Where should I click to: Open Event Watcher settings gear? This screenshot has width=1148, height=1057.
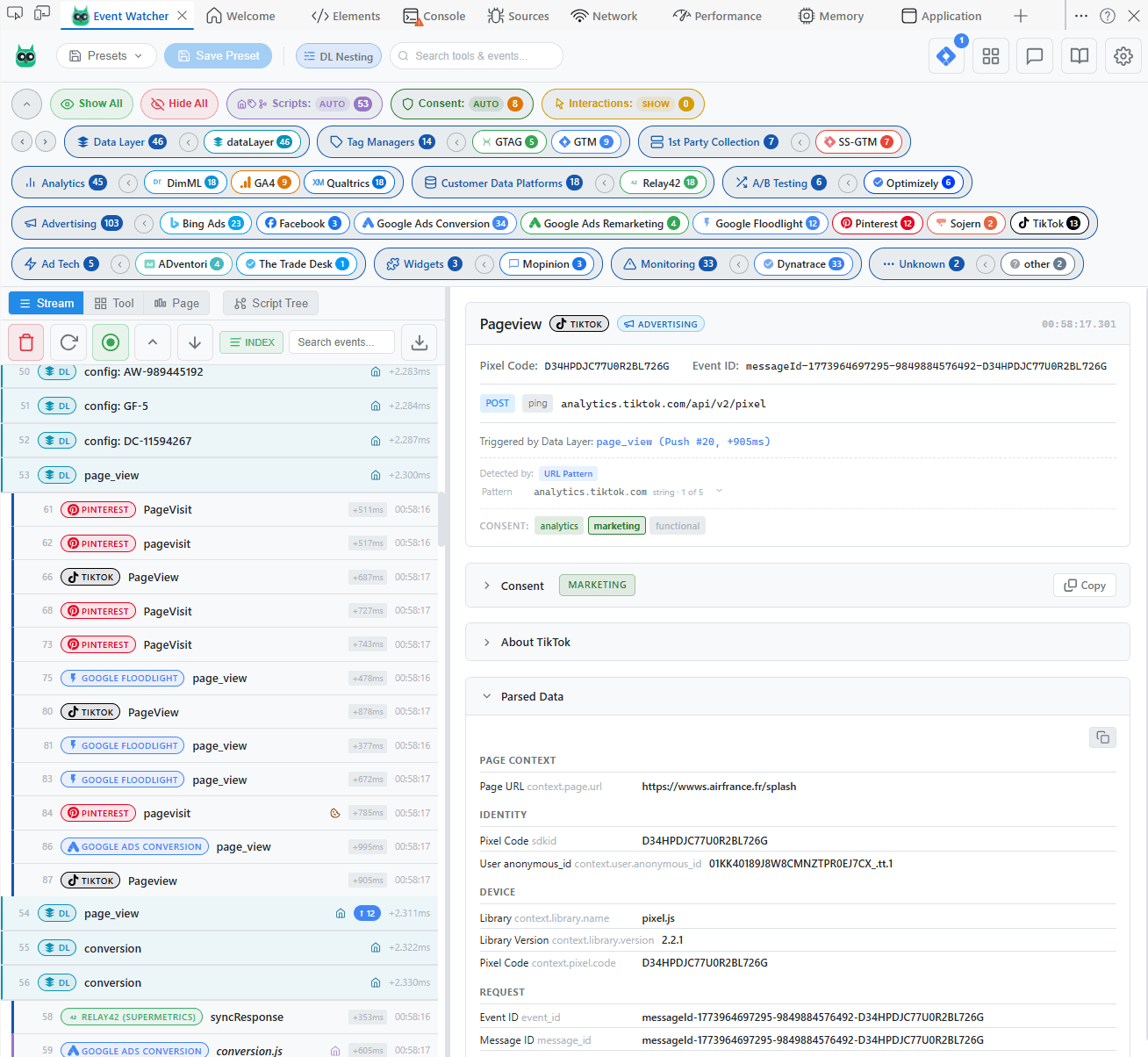(1123, 55)
